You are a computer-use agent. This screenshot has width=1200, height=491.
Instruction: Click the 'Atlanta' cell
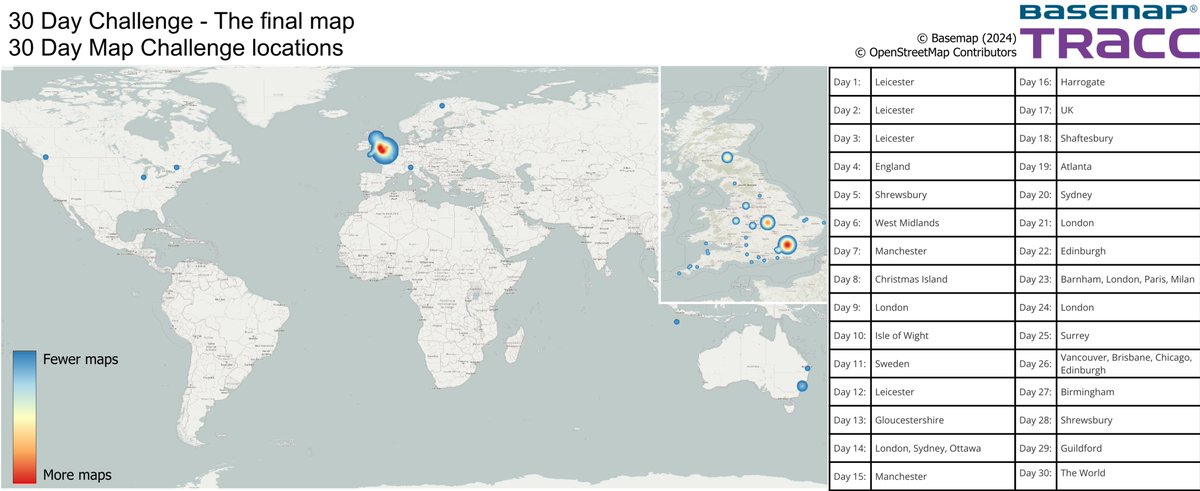pyautogui.click(x=1127, y=166)
